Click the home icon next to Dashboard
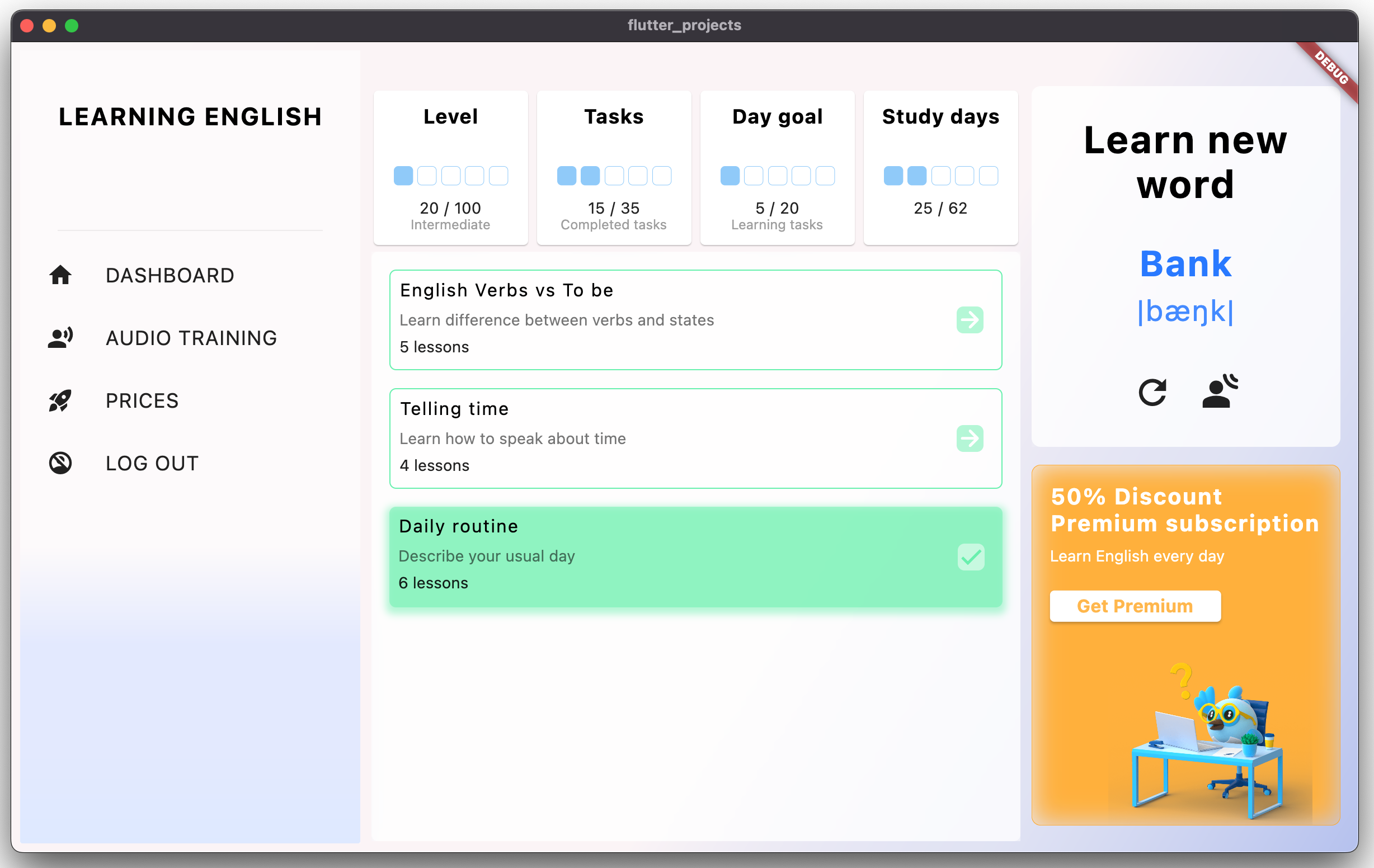The height and width of the screenshot is (868, 1374). [x=60, y=276]
